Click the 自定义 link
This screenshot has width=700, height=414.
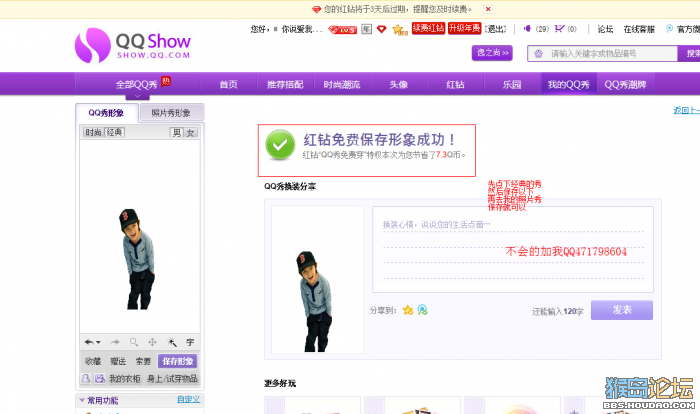[x=188, y=399]
